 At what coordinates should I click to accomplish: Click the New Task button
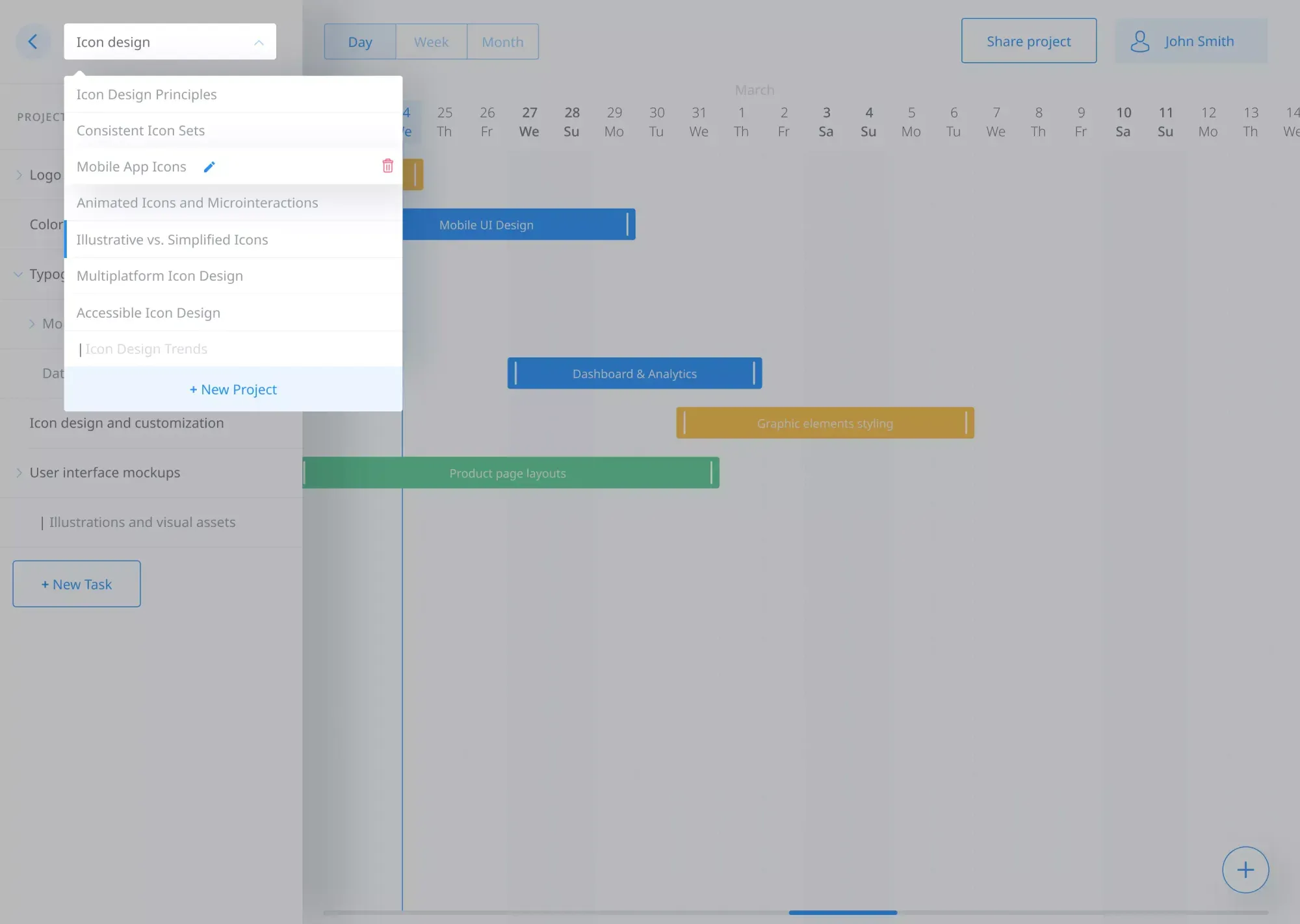(x=76, y=584)
